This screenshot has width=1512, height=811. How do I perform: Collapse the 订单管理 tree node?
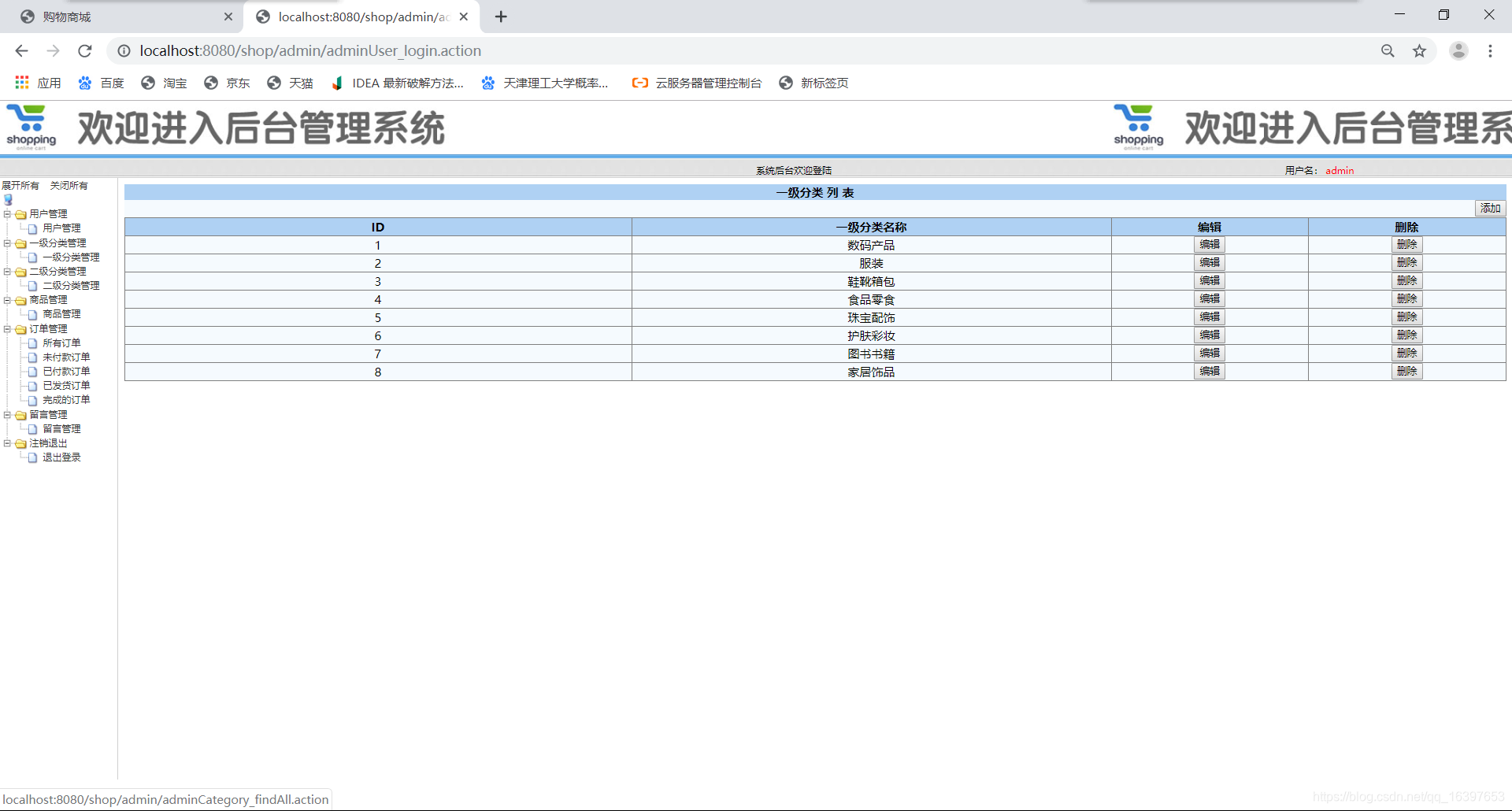click(x=7, y=328)
